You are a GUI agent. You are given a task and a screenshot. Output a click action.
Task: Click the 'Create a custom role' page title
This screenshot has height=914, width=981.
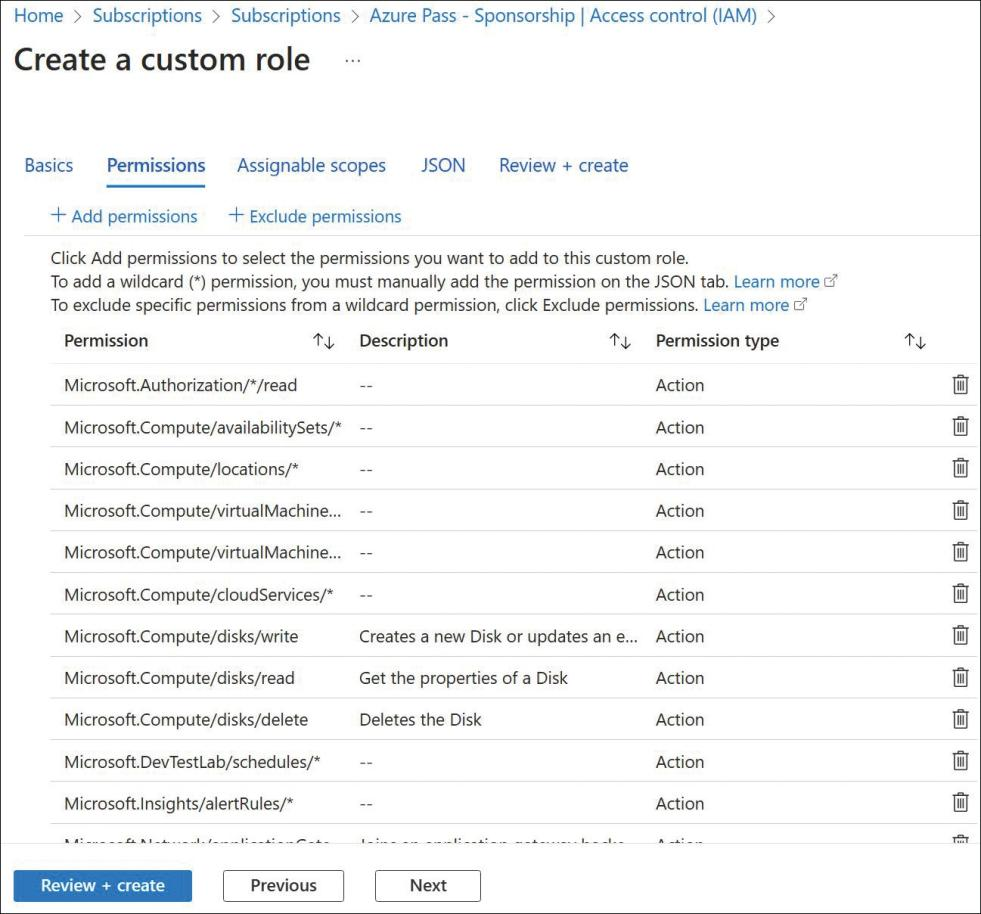(162, 60)
